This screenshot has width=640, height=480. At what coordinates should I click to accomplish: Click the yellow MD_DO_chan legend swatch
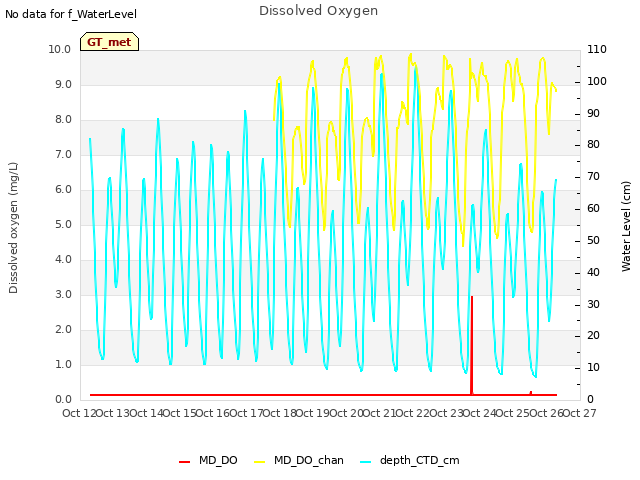[260, 462]
